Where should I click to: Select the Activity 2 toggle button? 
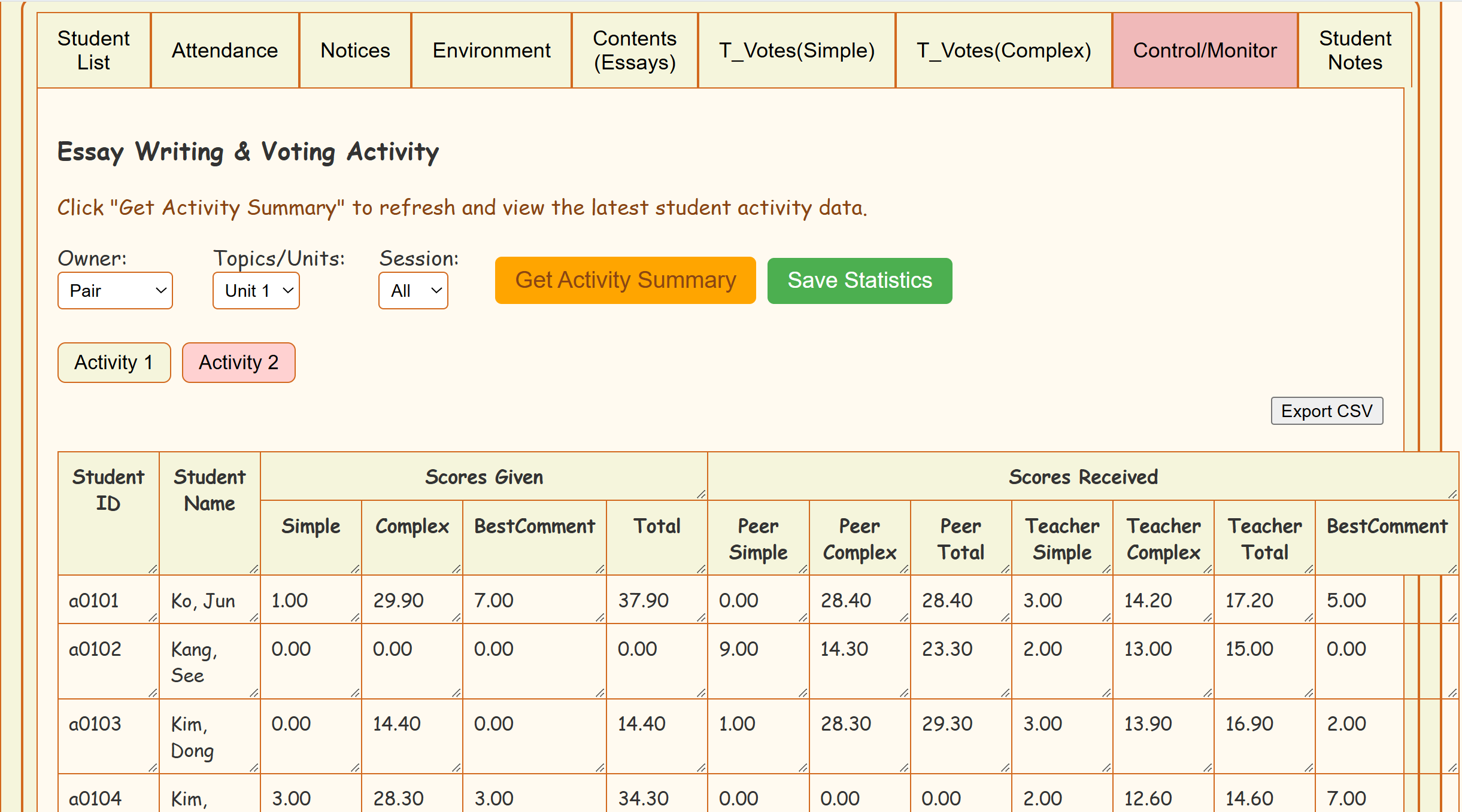coord(238,363)
